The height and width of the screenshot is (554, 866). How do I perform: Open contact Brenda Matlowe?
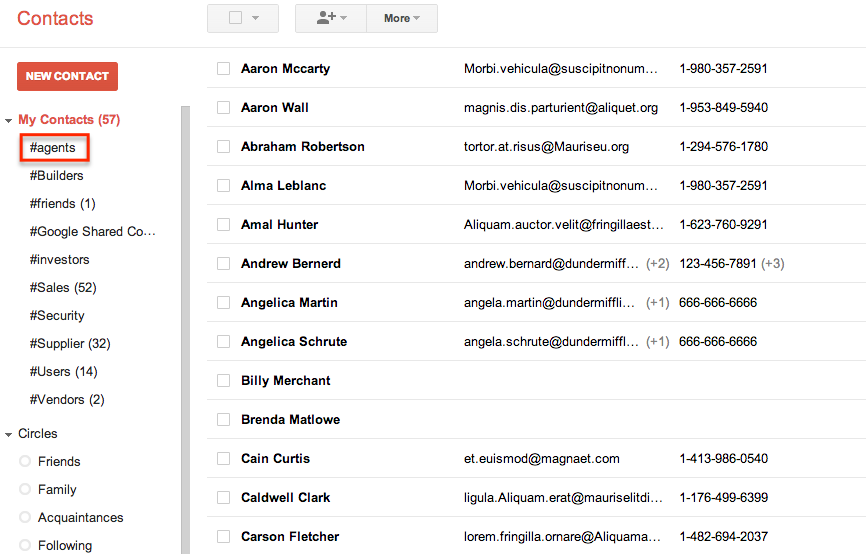pos(291,420)
